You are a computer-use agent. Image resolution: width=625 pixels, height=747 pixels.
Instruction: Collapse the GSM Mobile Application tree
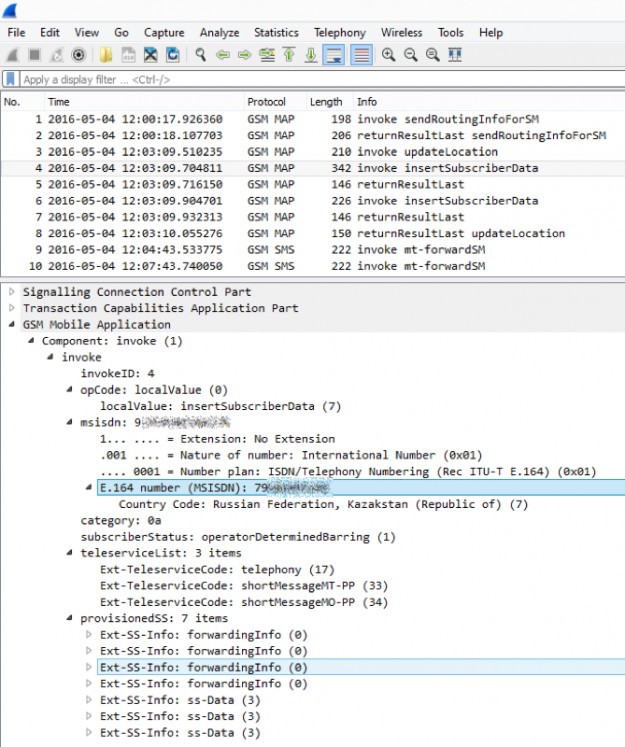coord(12,324)
